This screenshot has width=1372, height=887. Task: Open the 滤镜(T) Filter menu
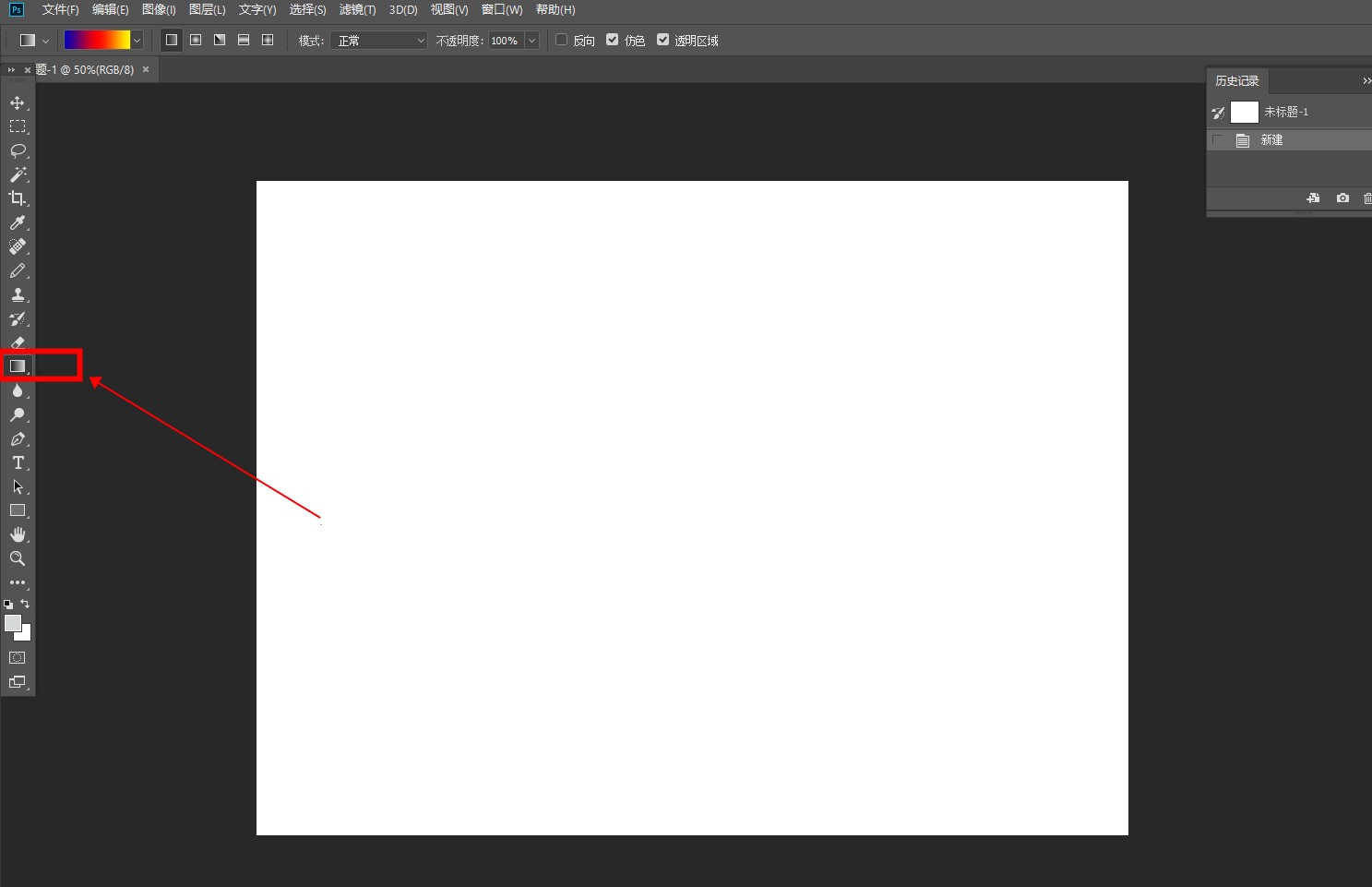pyautogui.click(x=357, y=10)
